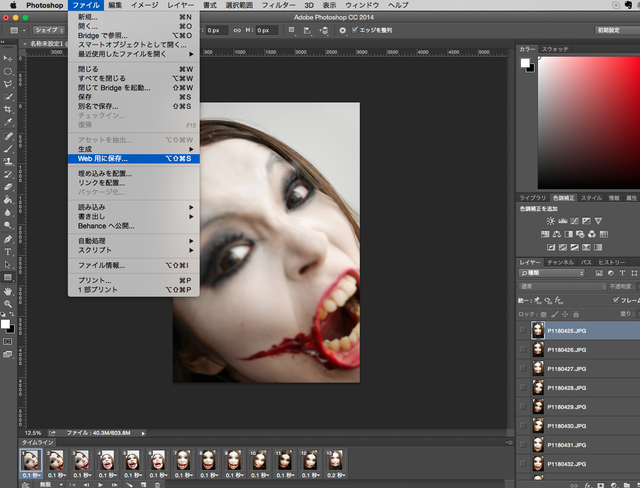Open the loop option 無限 dropdown
The width and height of the screenshot is (640, 488).
coord(50,485)
